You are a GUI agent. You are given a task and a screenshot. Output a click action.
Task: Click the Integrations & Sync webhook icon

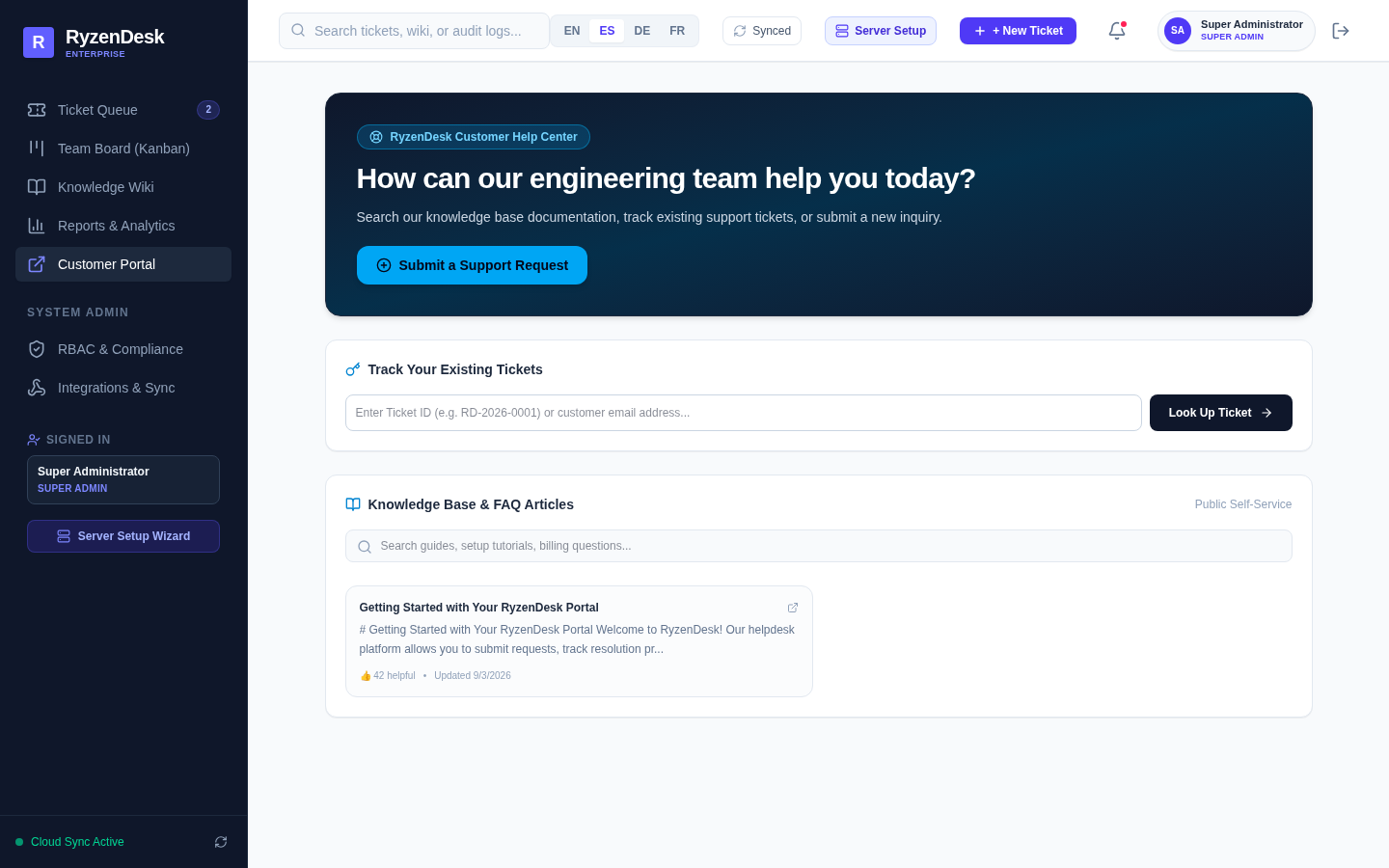[37, 388]
